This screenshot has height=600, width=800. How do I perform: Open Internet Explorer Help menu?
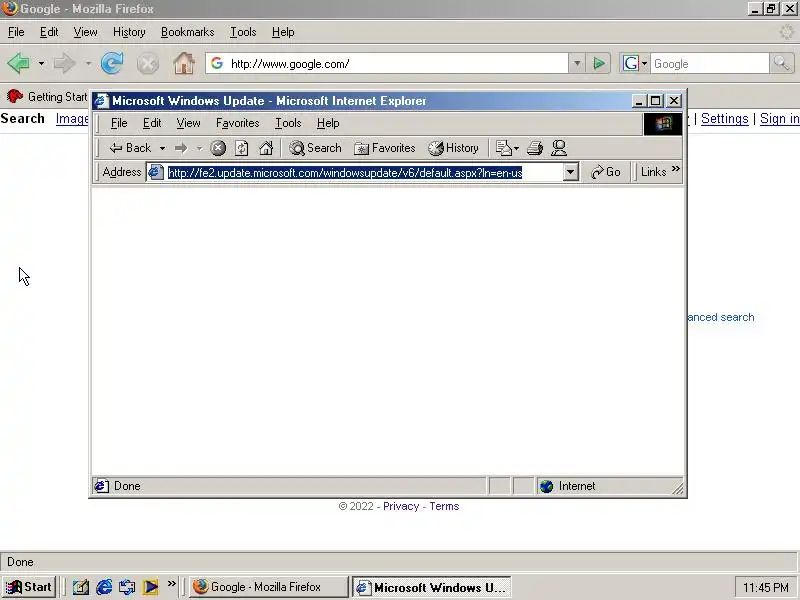point(328,123)
